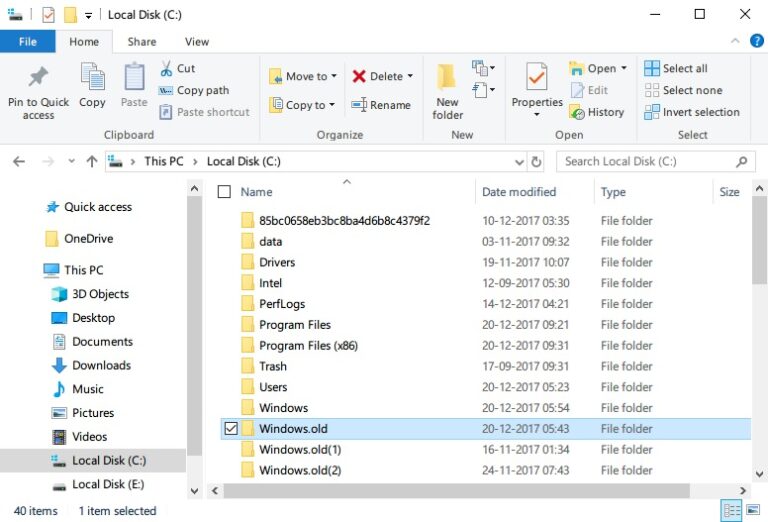Click Invert selection button
This screenshot has height=522, width=768.
coord(691,112)
